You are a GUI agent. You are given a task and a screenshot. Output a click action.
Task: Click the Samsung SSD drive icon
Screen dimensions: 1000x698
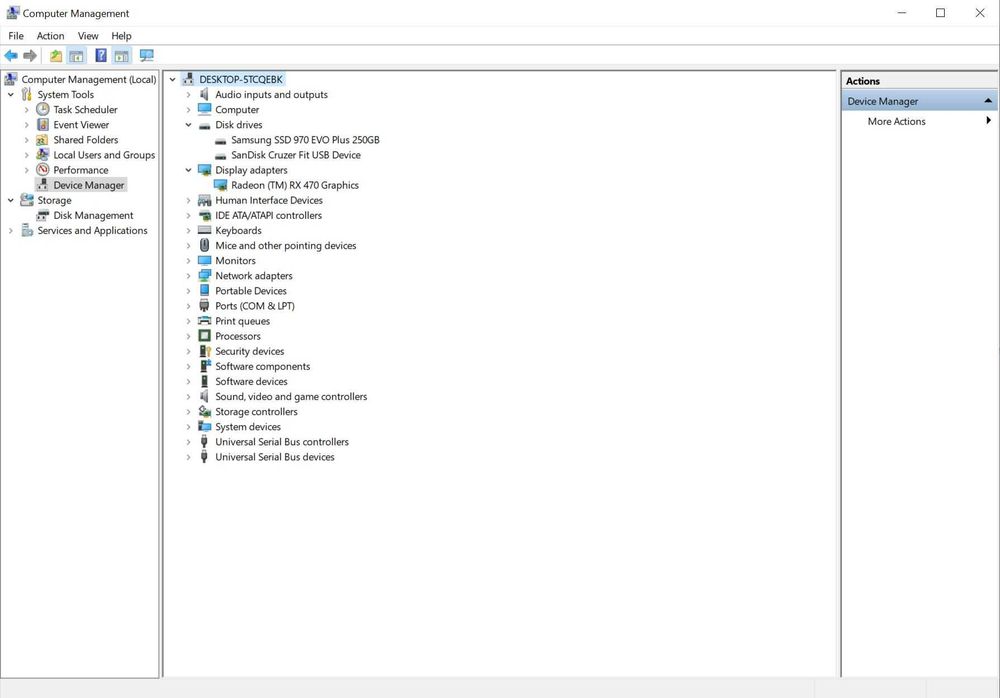point(221,140)
